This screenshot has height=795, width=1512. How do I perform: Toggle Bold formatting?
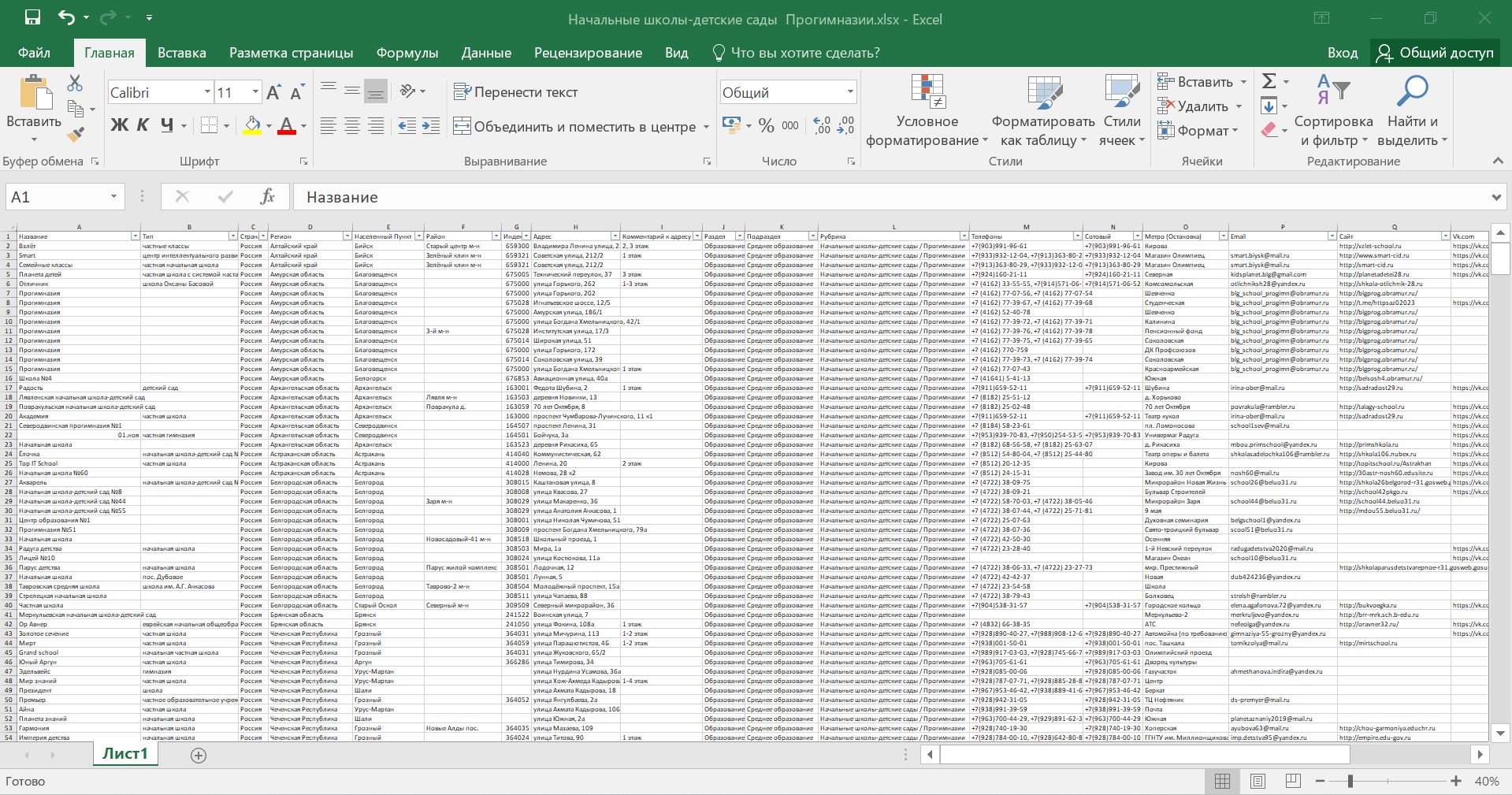point(119,125)
